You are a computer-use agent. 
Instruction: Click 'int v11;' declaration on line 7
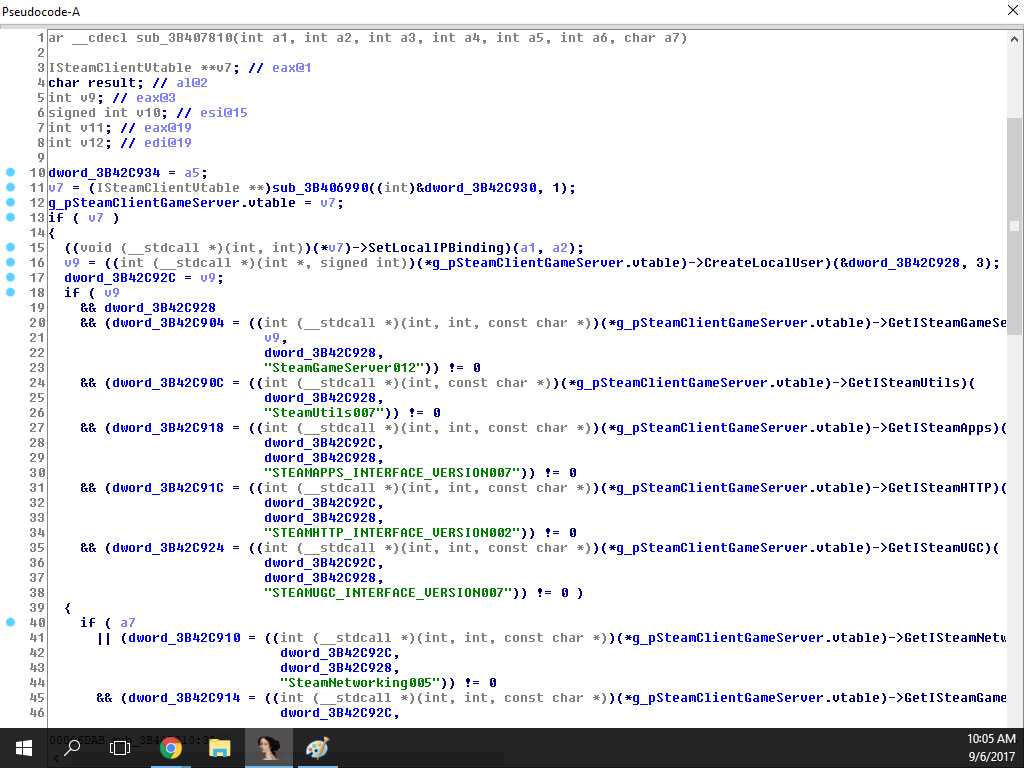coord(80,128)
